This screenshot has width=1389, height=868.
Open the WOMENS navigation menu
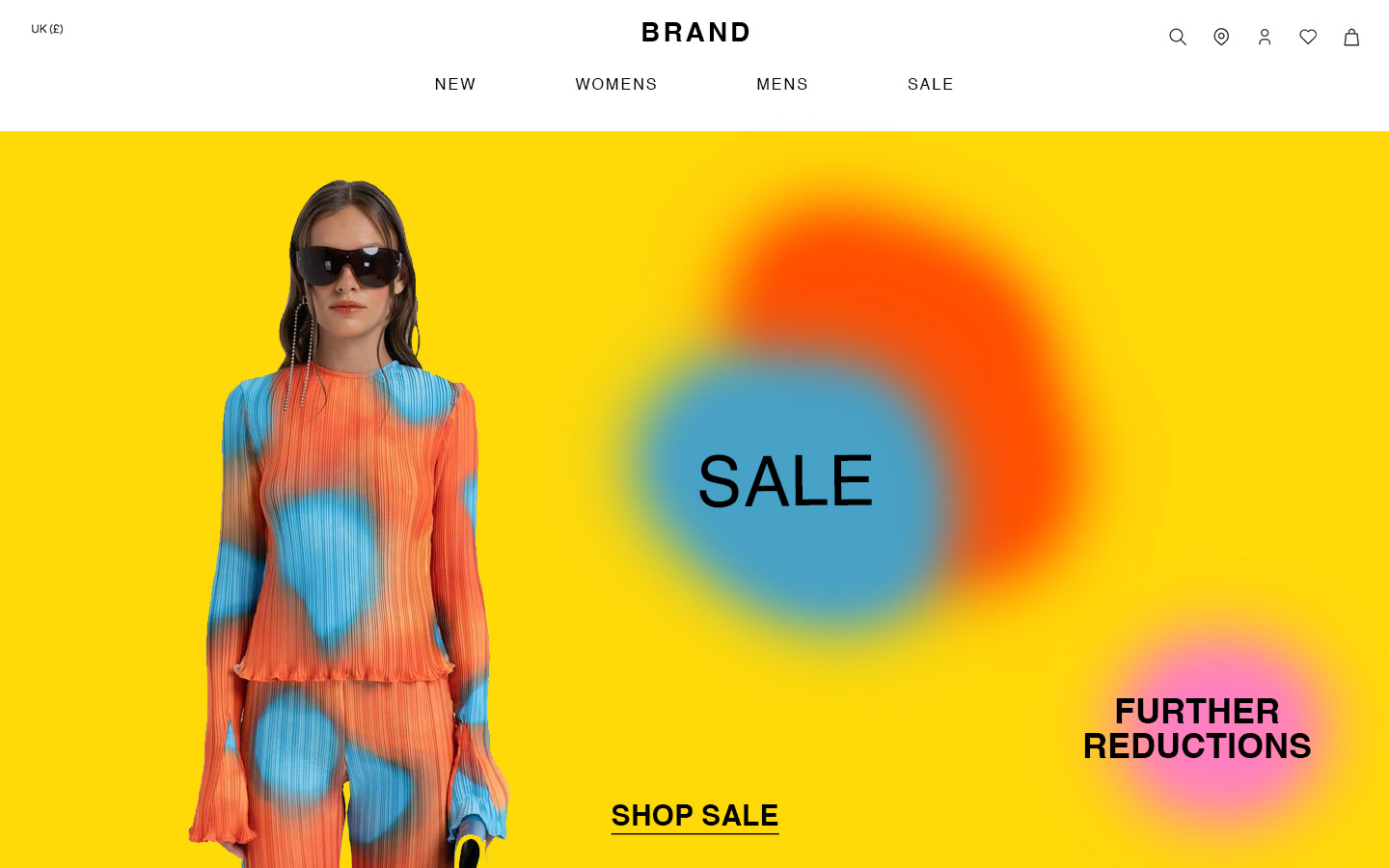(x=616, y=85)
